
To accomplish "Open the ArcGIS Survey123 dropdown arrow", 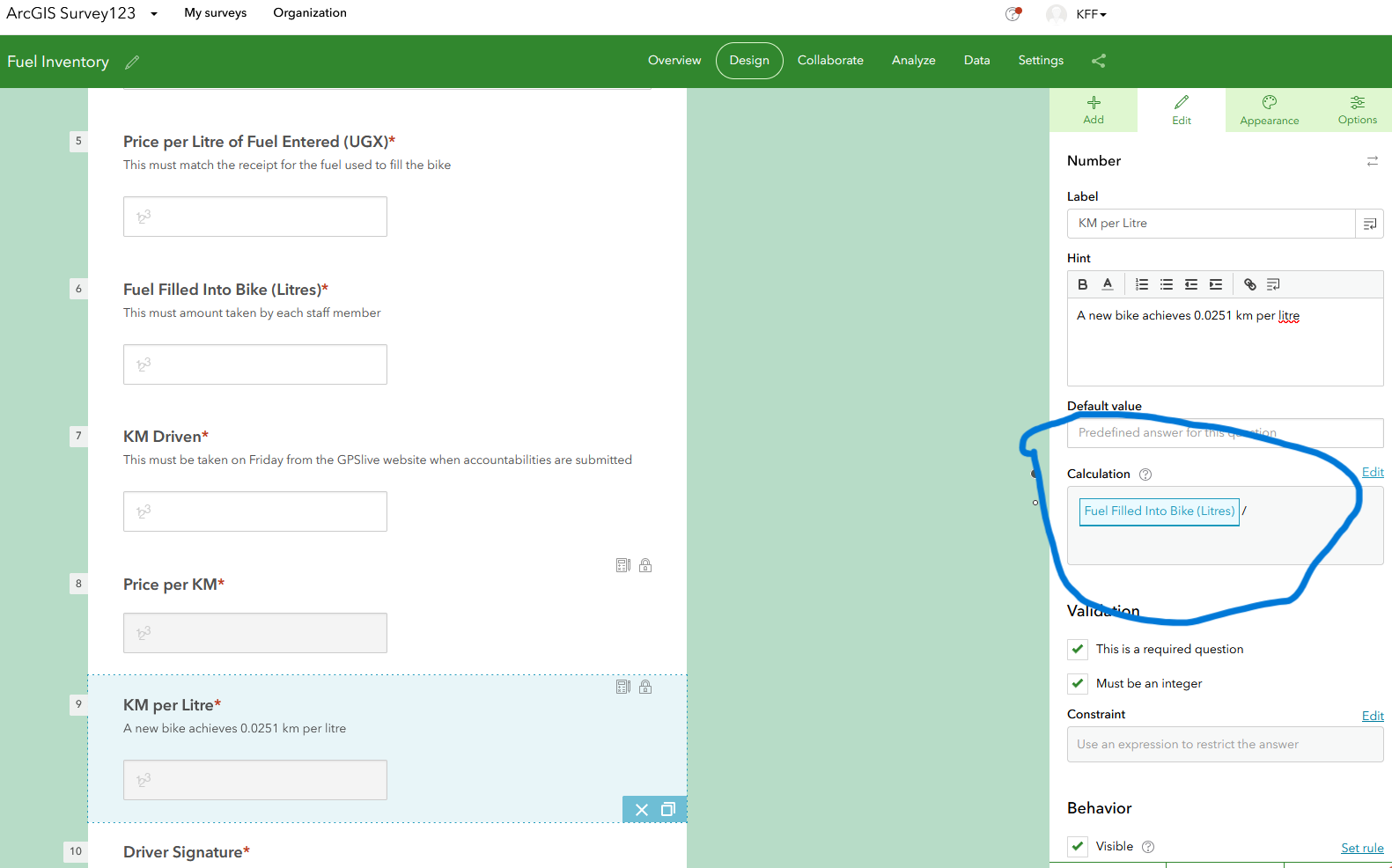I will (x=154, y=14).
